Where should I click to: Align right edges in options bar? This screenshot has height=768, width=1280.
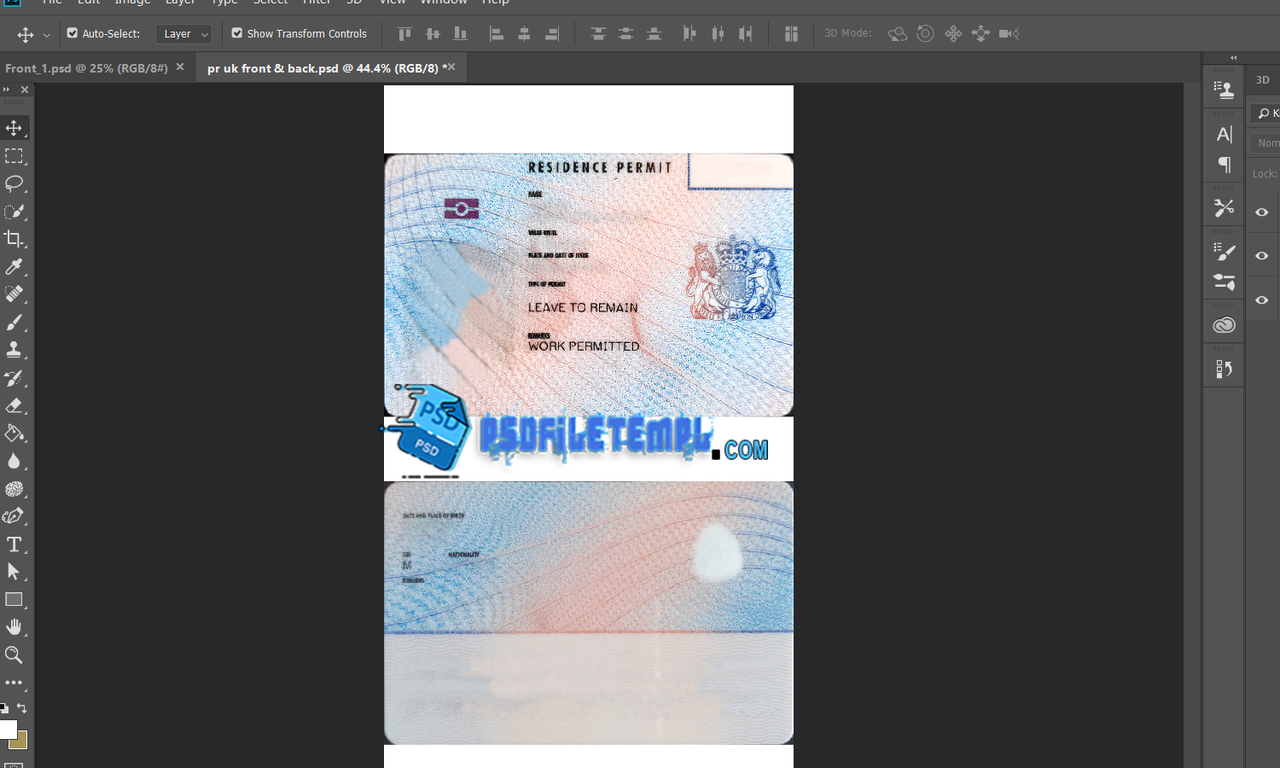pyautogui.click(x=551, y=34)
